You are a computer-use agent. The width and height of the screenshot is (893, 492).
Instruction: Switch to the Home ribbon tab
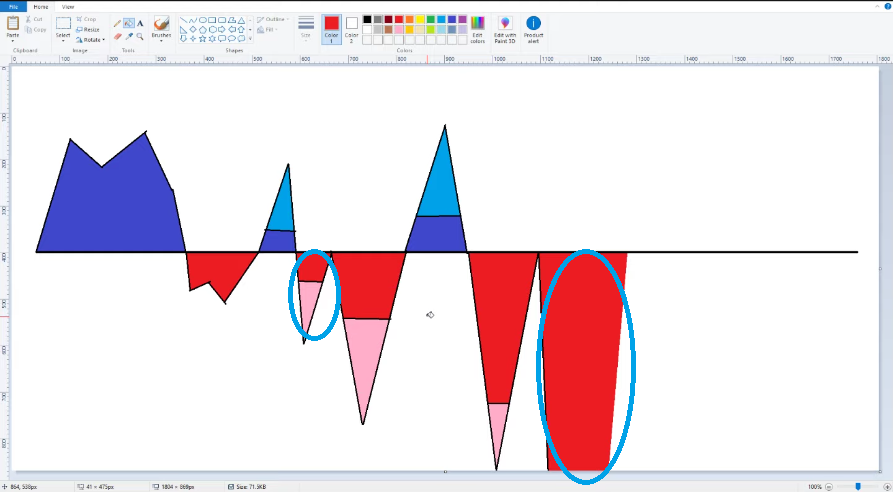click(40, 7)
